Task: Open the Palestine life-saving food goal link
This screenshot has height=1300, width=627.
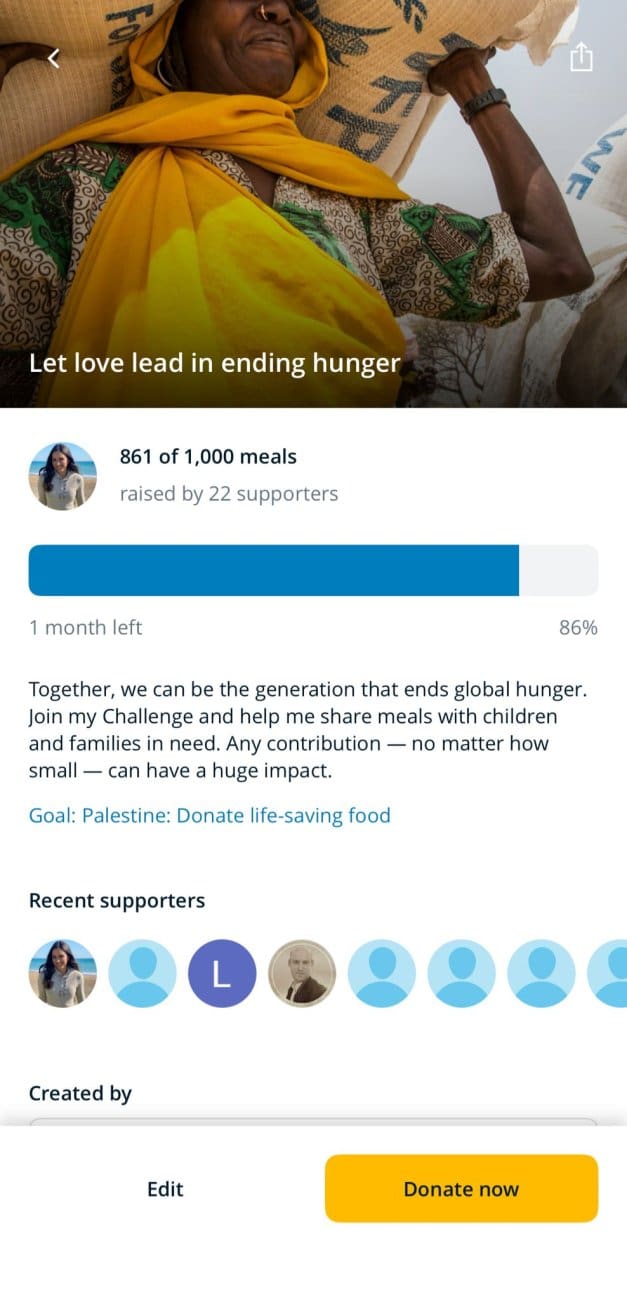Action: pyautogui.click(x=209, y=815)
